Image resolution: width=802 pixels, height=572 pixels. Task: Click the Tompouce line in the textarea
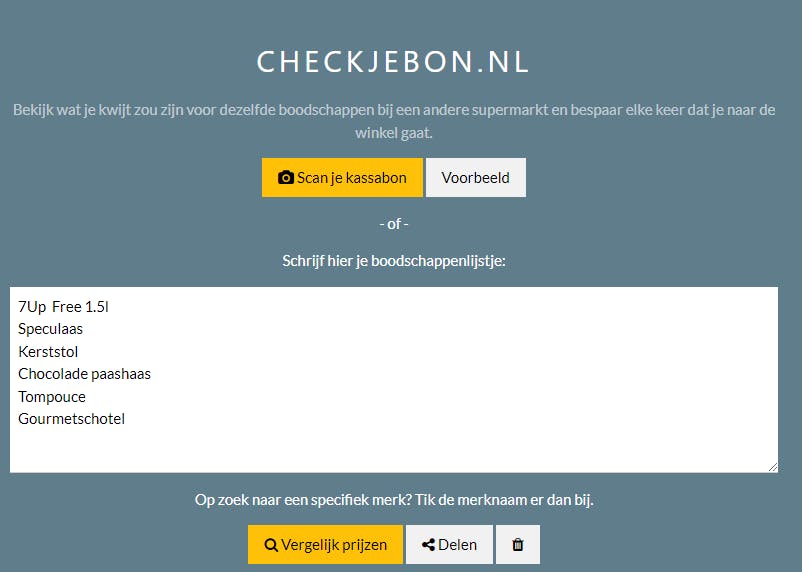52,397
